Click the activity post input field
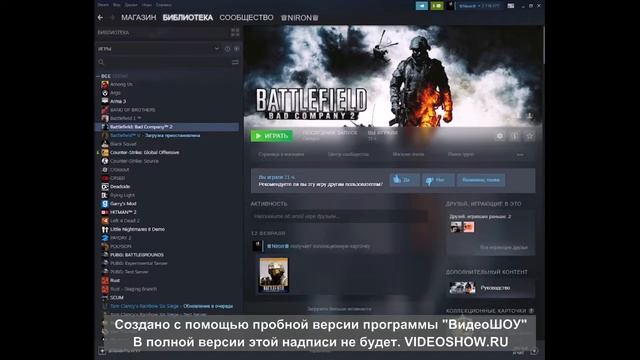Screen dimensions: 640x360 (x=339, y=216)
